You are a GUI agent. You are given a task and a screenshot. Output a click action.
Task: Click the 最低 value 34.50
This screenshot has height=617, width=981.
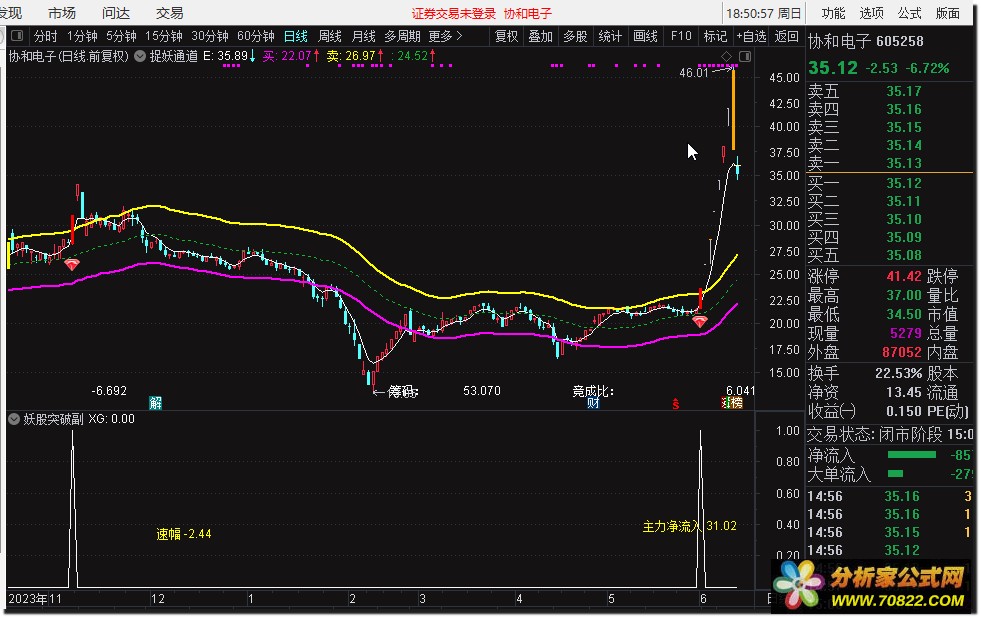click(x=904, y=314)
